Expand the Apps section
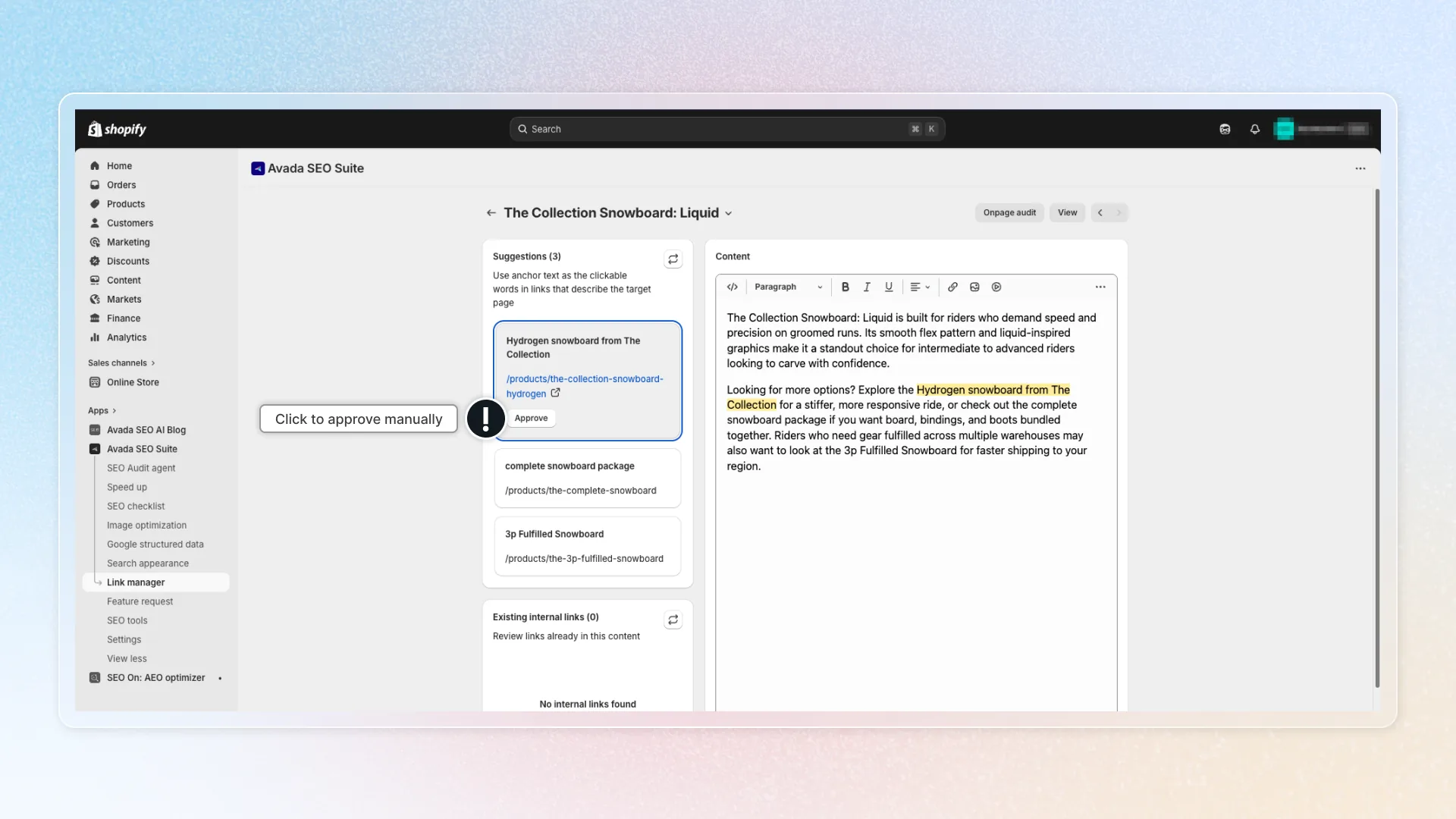Viewport: 1456px width, 819px height. [102, 411]
